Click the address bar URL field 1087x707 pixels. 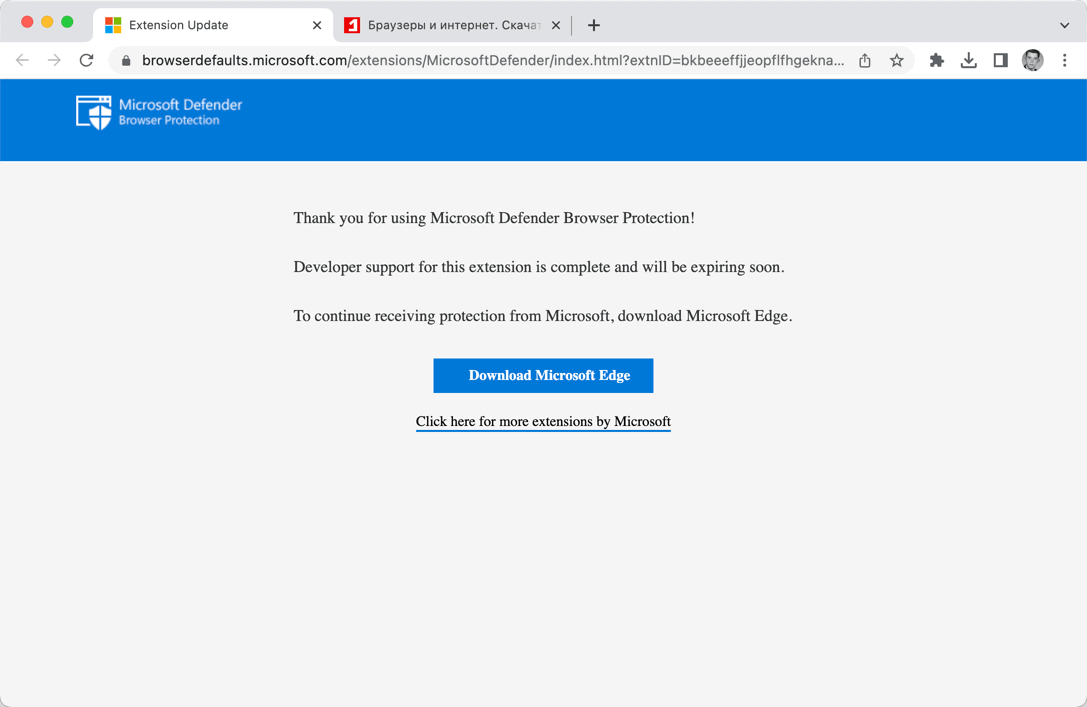coord(490,61)
